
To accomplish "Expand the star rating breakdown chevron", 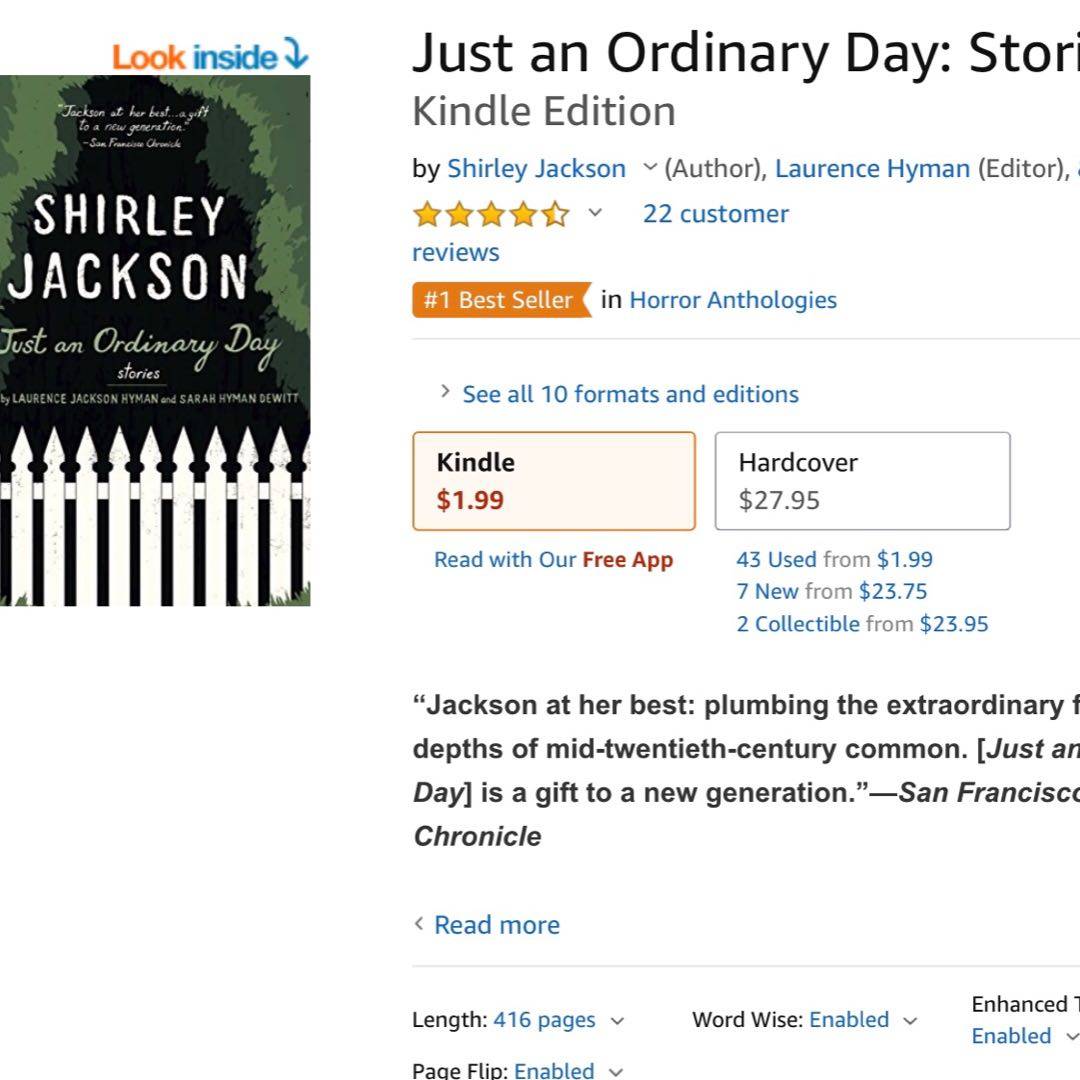I will (595, 213).
